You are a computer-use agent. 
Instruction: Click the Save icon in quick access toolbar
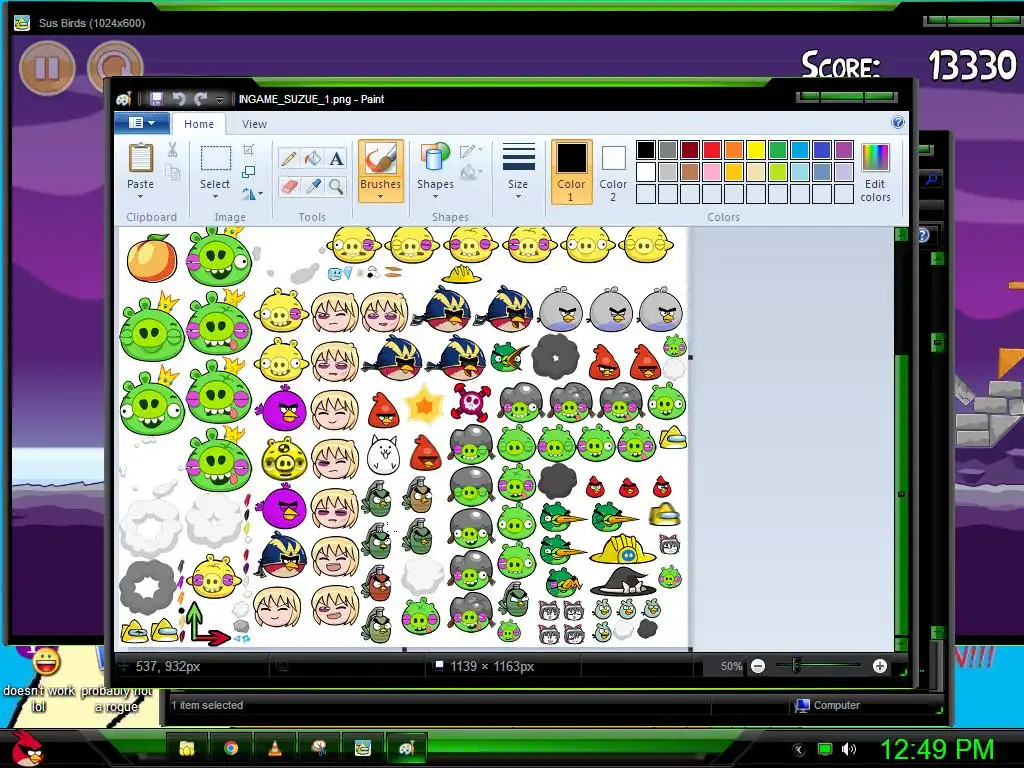156,99
